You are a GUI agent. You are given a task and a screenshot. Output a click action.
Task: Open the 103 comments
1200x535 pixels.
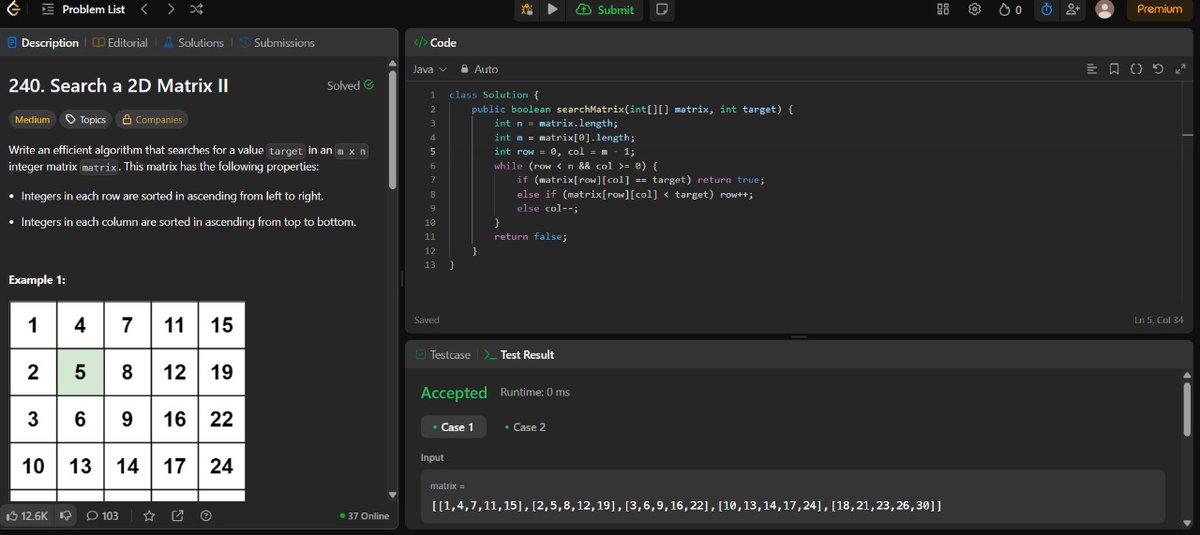pos(103,516)
